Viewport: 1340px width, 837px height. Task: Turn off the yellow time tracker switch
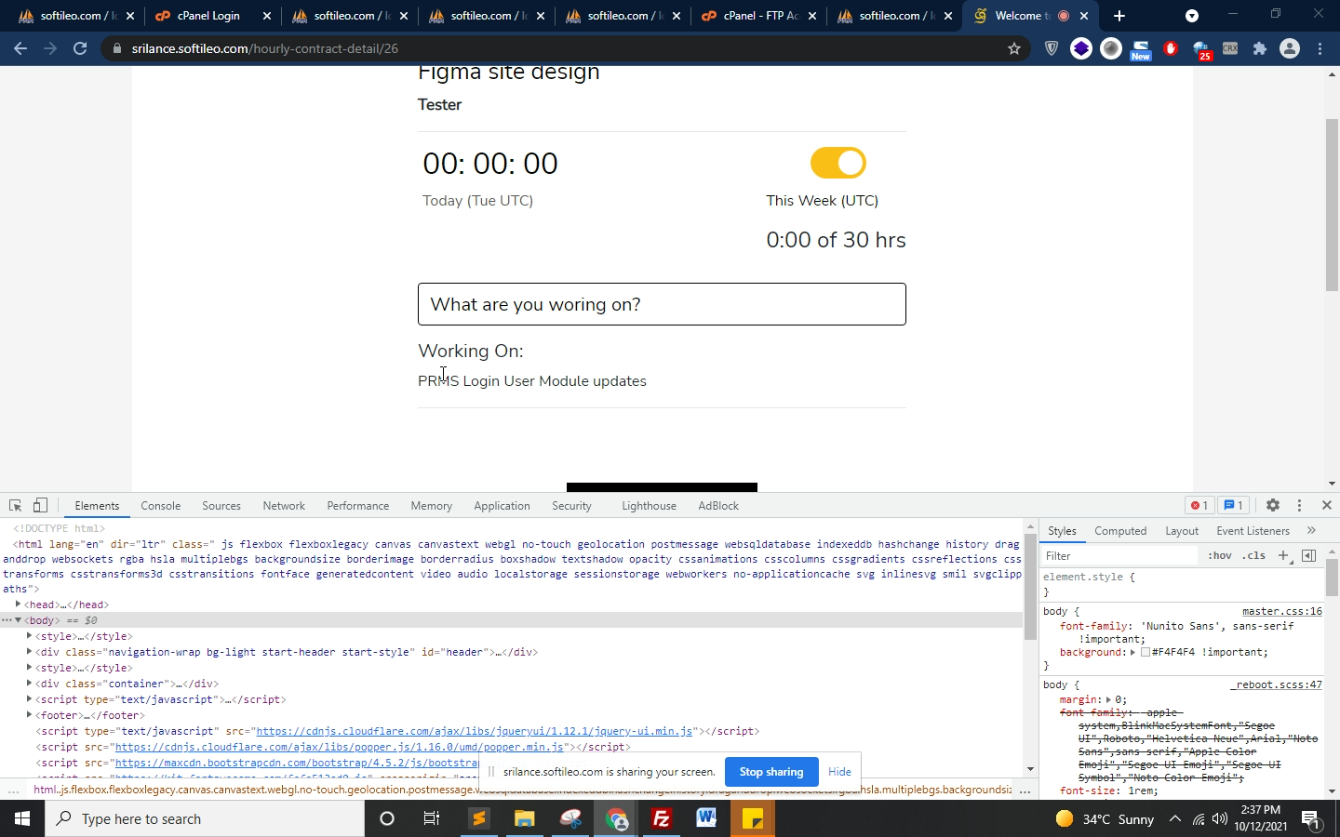pos(838,163)
